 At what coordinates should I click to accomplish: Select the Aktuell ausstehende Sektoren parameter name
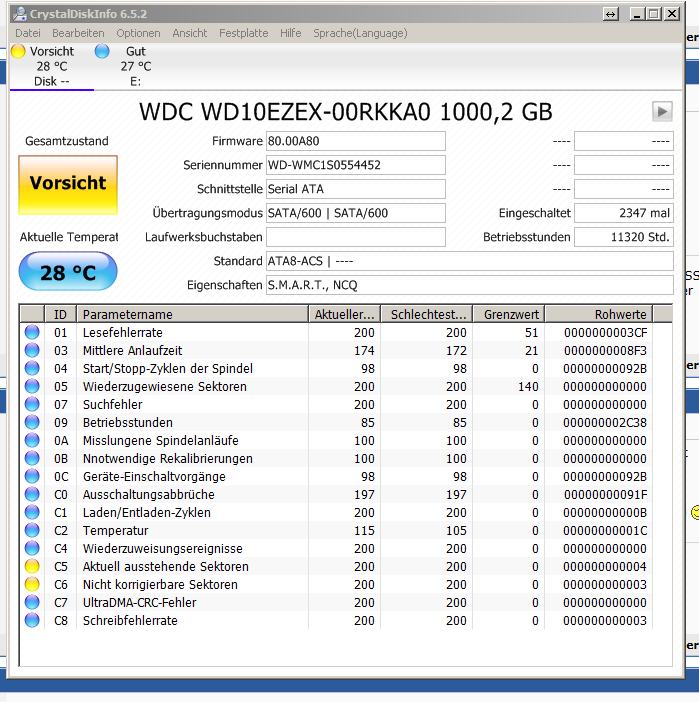point(165,566)
